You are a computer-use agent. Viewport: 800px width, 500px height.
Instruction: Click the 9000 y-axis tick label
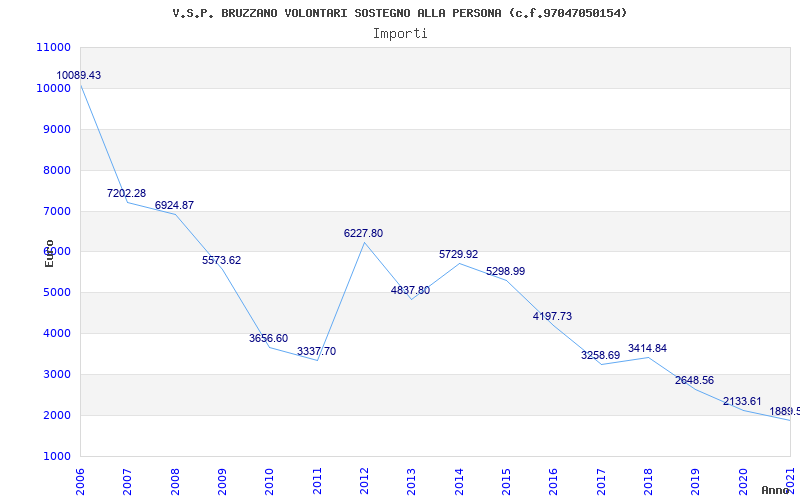pyautogui.click(x=57, y=129)
